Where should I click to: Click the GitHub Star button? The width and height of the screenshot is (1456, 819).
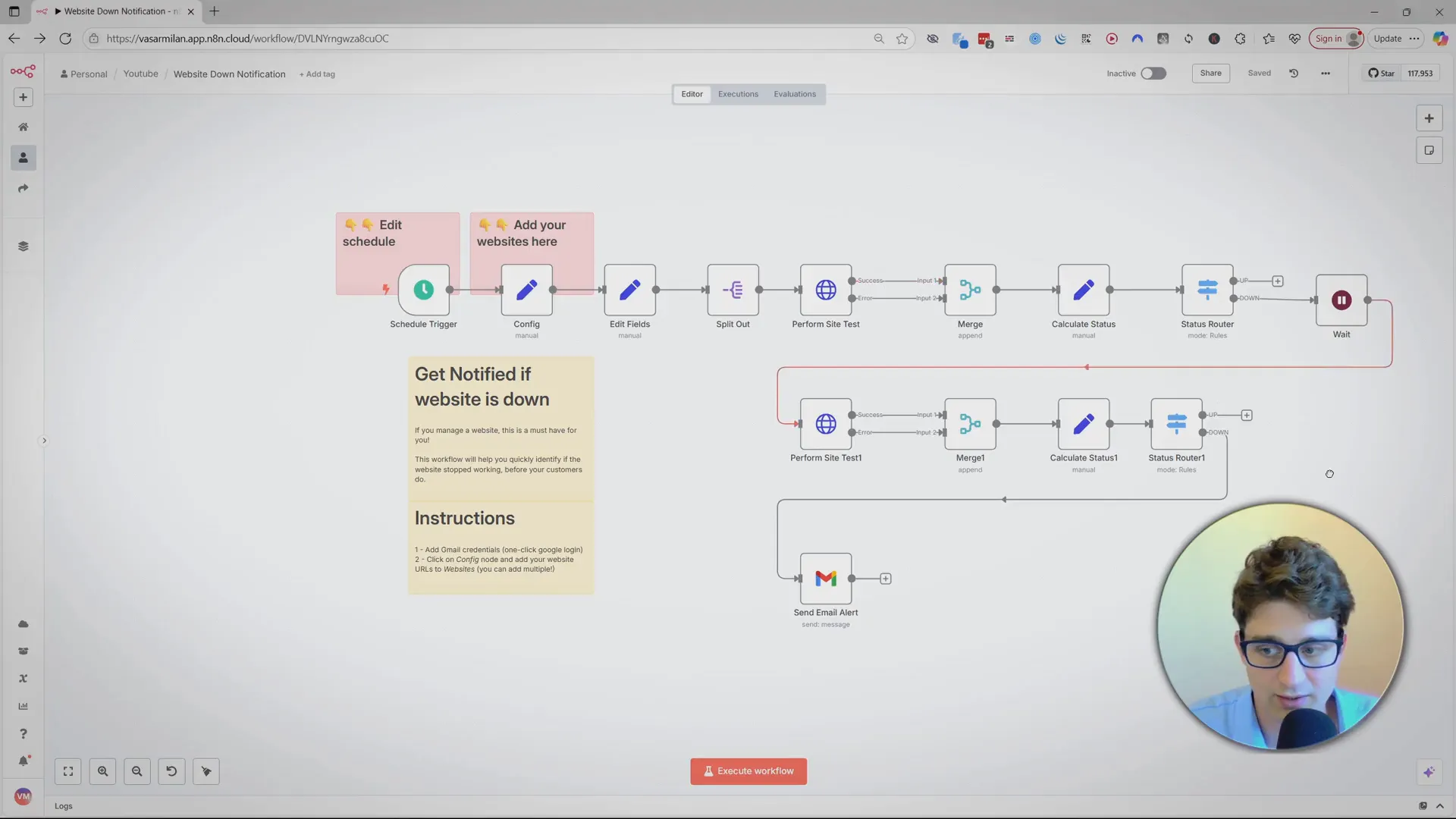point(1382,74)
